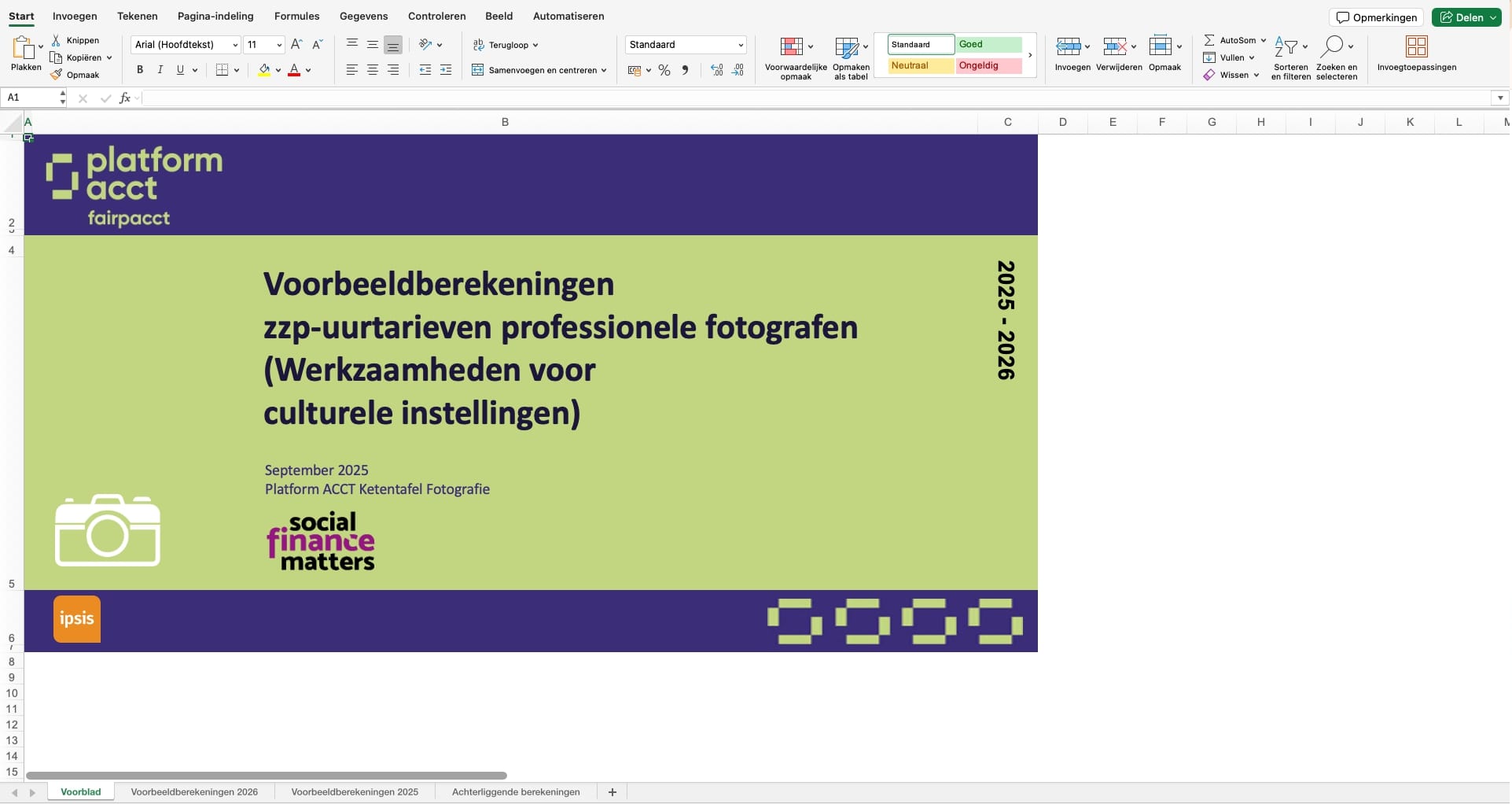This screenshot has width=1512, height=804.
Task: Click the Knippen scissors icon
Action: click(56, 40)
